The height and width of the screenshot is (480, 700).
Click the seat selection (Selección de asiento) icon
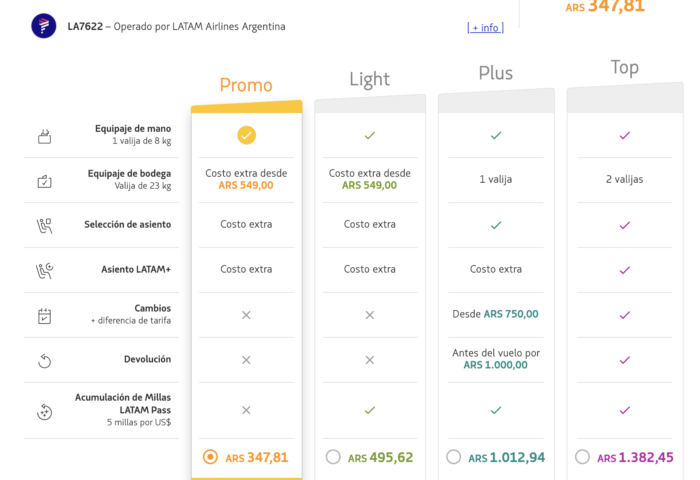44,226
